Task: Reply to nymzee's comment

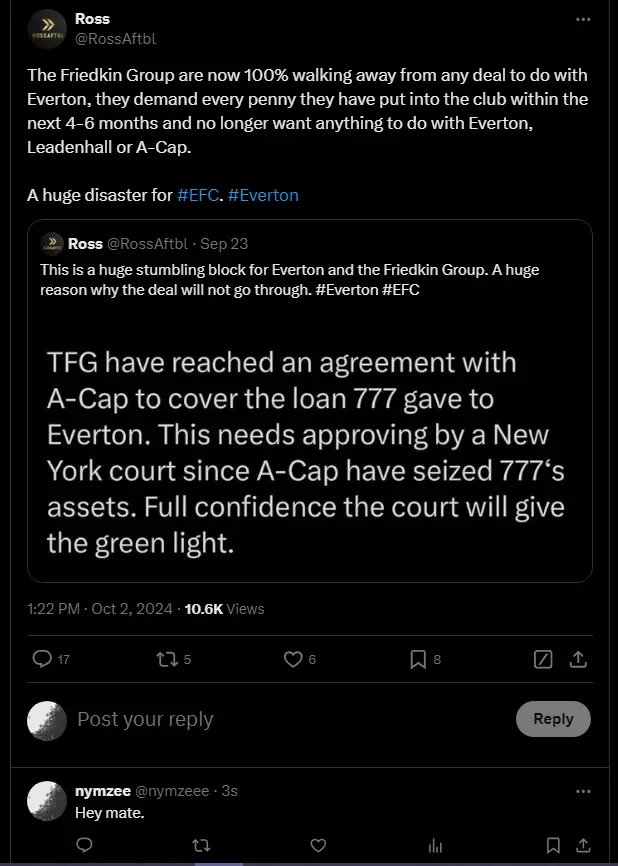Action: (84, 846)
